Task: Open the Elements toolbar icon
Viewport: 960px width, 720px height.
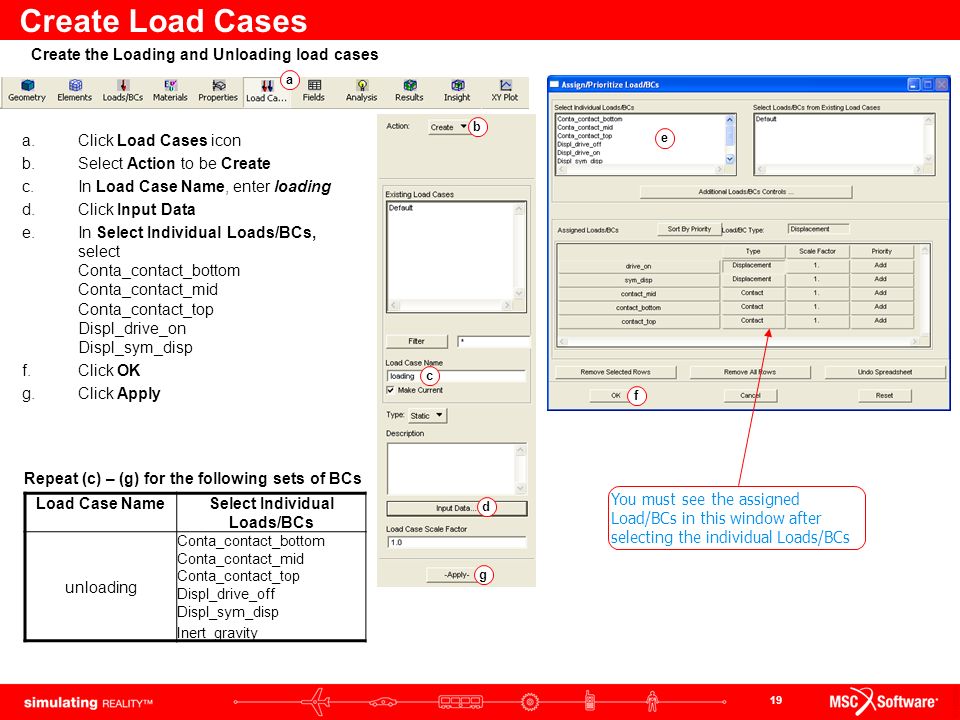Action: coord(75,91)
